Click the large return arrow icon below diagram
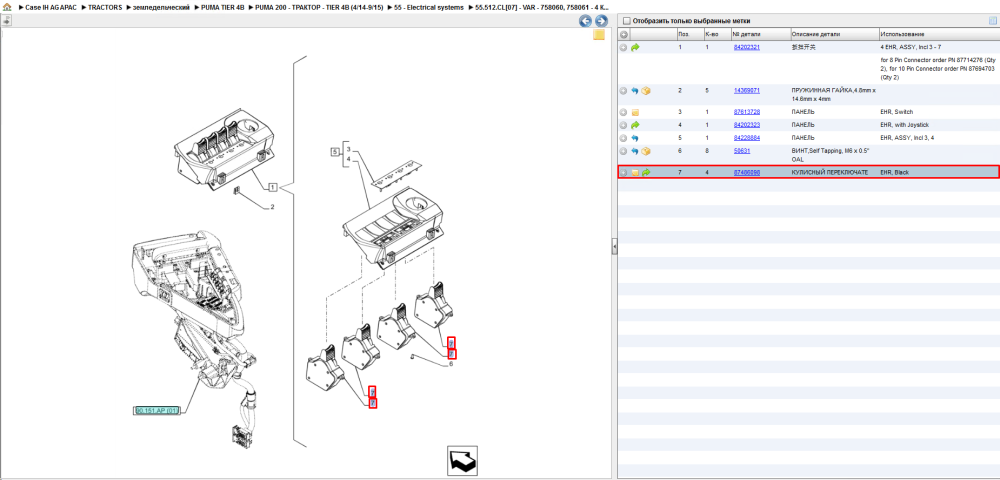Image resolution: width=1000 pixels, height=480 pixels. coord(462,462)
